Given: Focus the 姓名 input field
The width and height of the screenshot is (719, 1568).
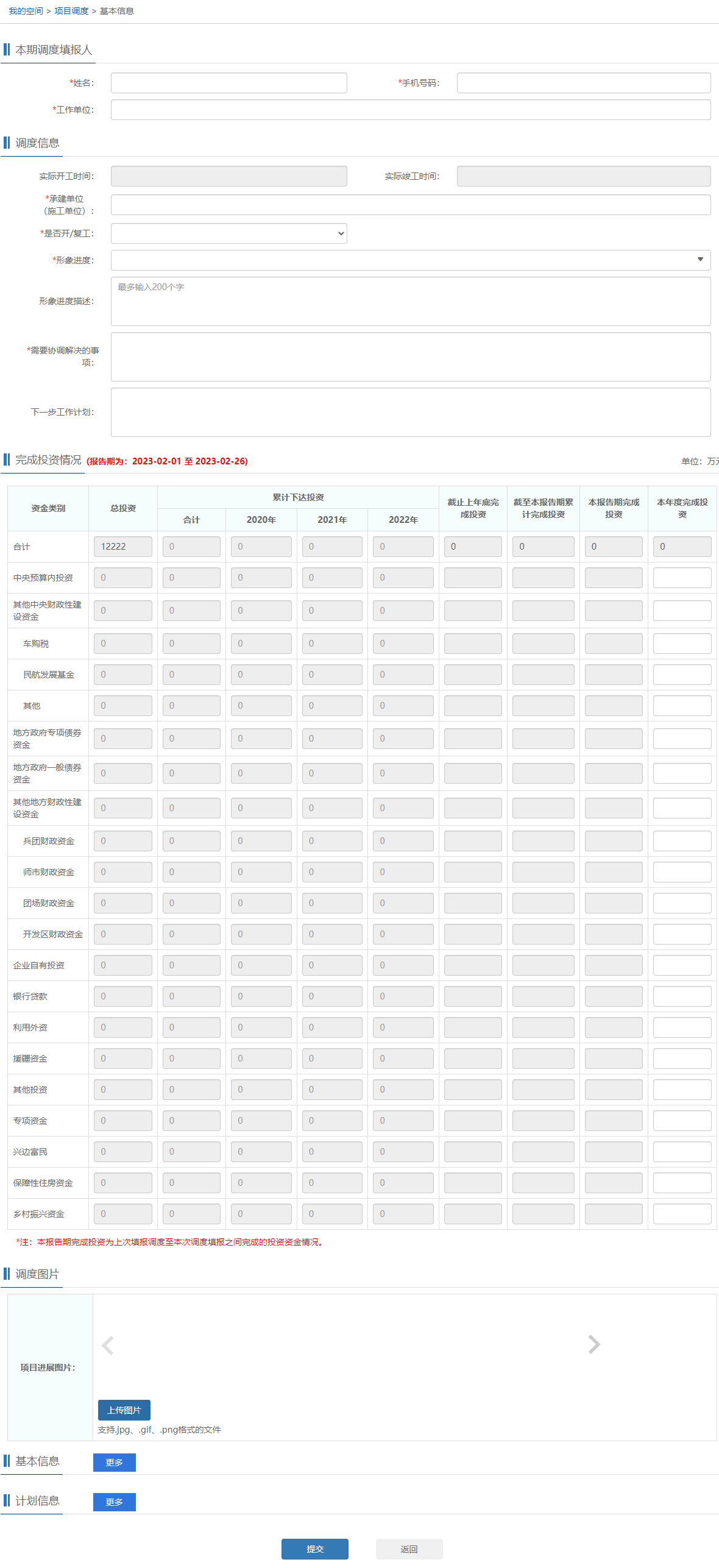Looking at the screenshot, I should [228, 83].
